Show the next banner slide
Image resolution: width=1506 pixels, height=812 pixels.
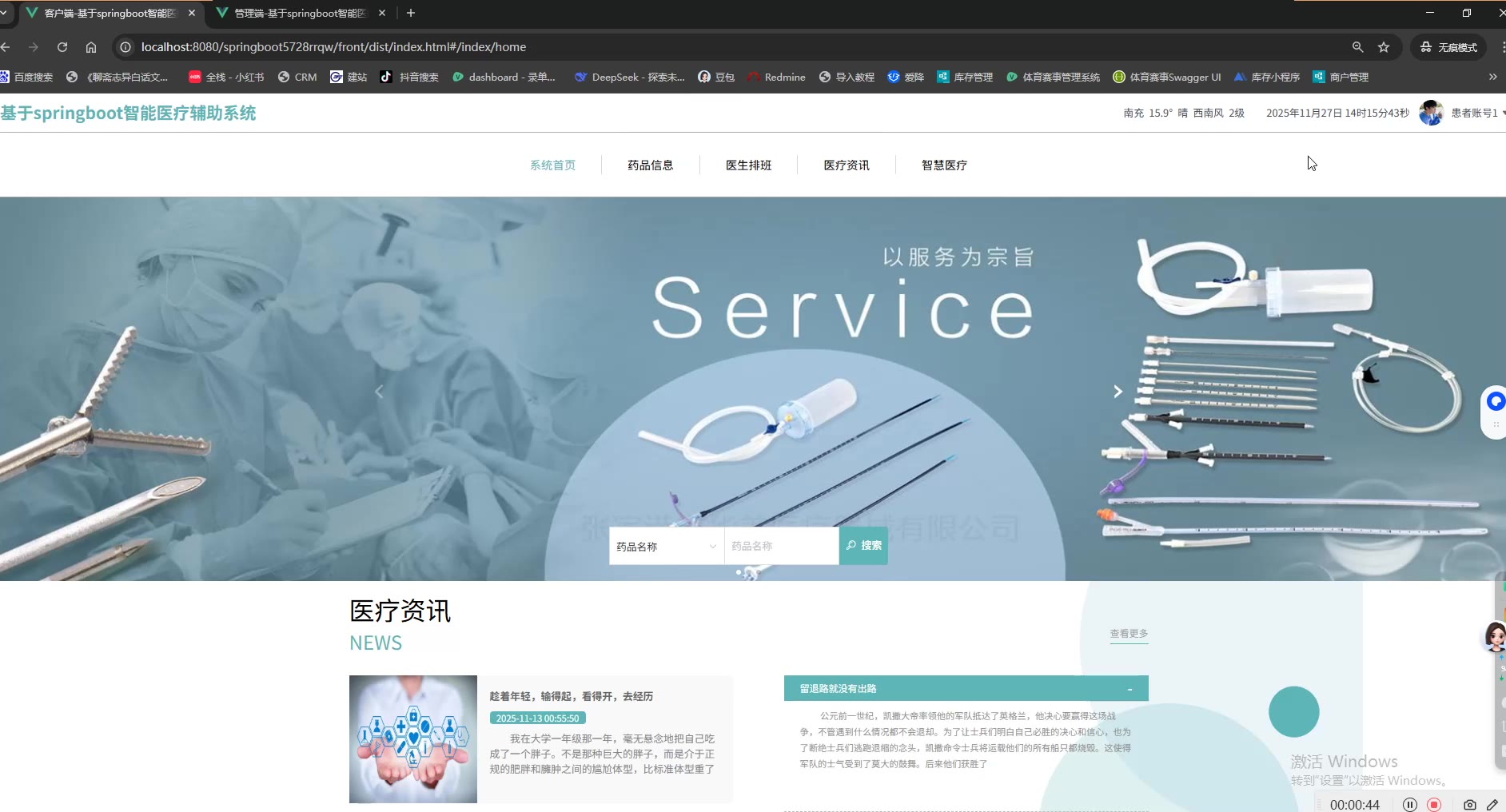(x=1118, y=392)
